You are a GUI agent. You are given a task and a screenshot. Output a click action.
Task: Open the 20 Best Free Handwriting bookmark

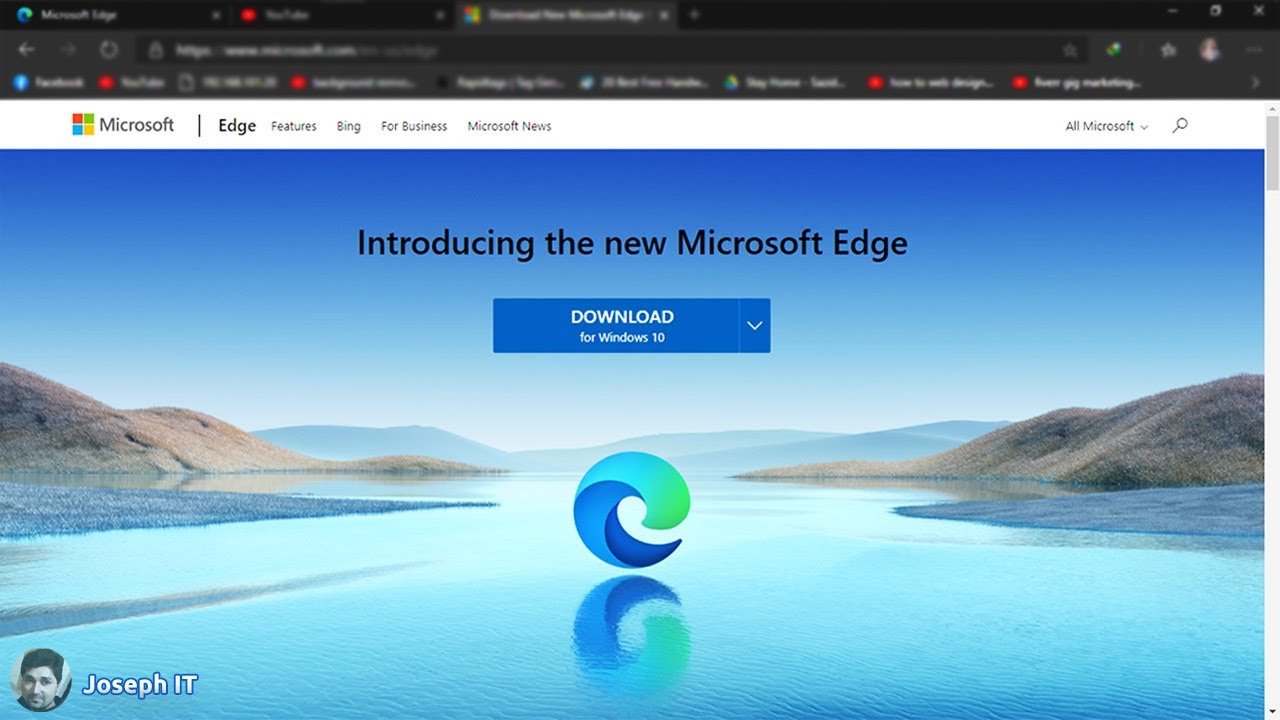point(645,83)
